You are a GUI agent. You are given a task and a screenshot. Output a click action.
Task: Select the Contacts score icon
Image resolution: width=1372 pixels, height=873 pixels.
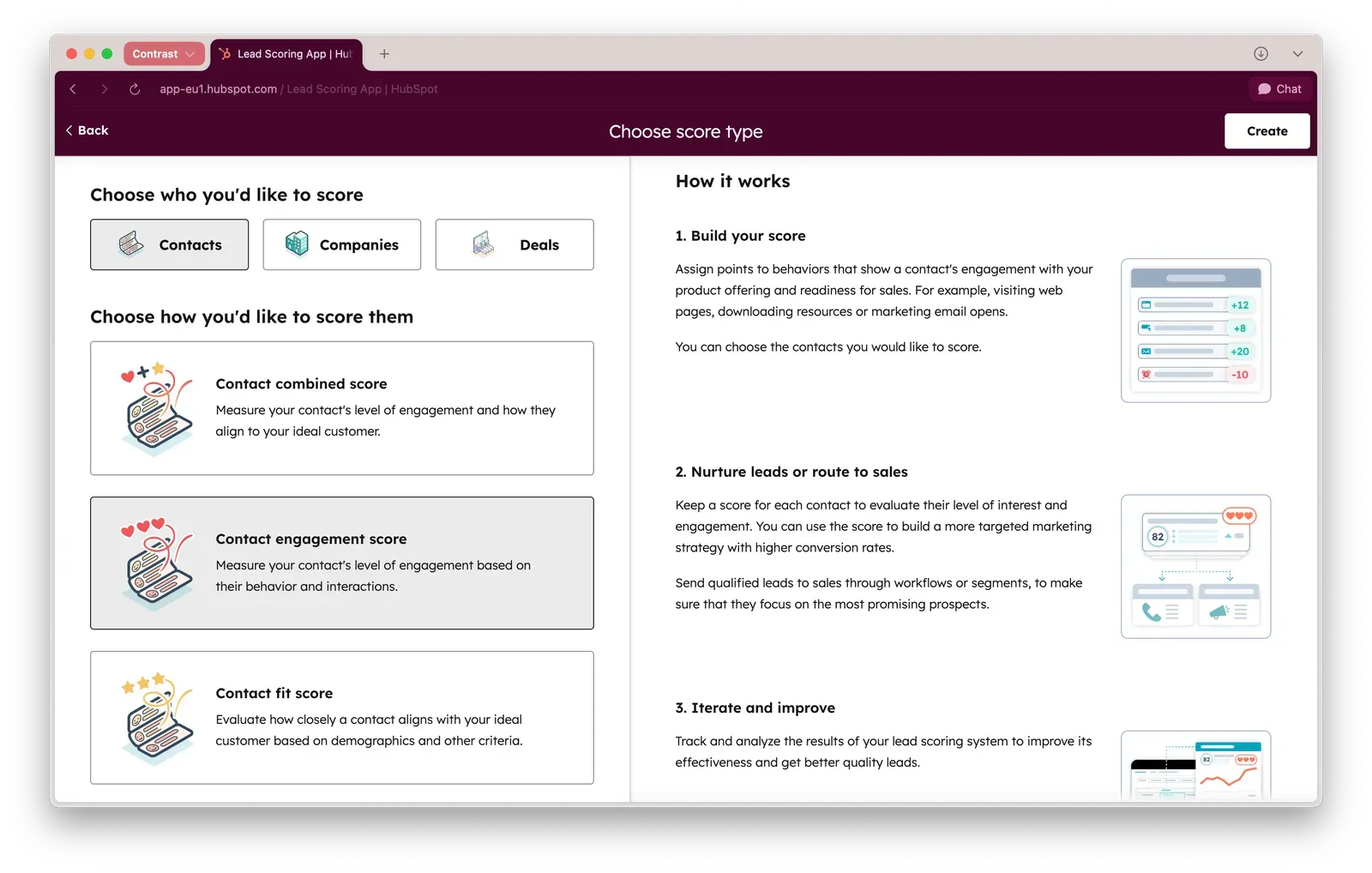tap(130, 244)
